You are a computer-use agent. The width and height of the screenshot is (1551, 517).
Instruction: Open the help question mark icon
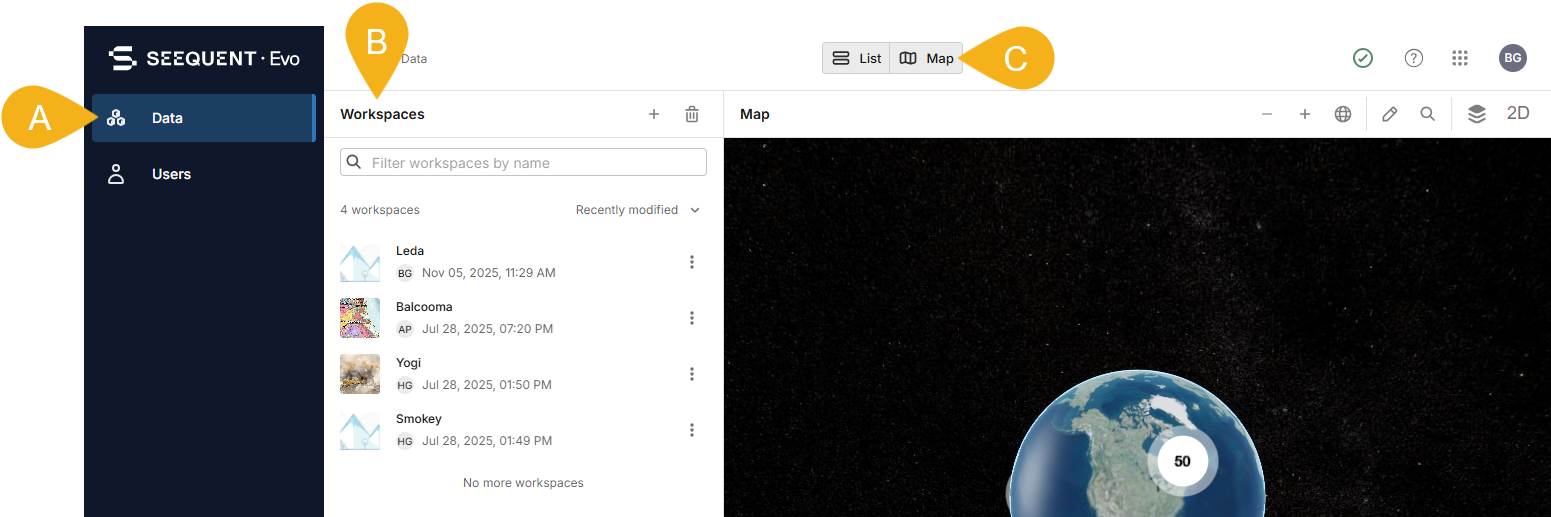click(x=1414, y=58)
